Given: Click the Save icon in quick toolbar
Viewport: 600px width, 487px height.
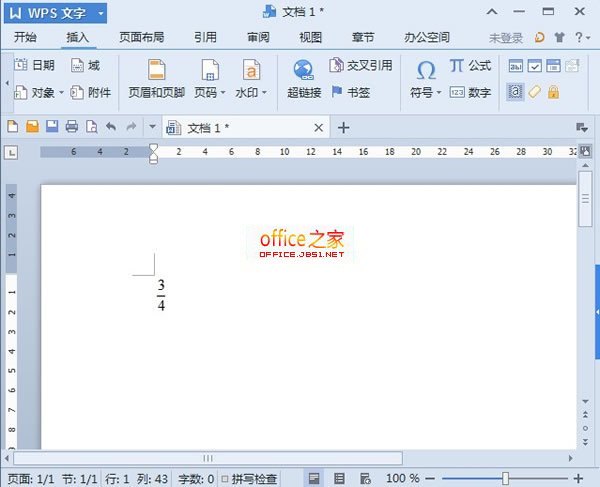Looking at the screenshot, I should point(51,127).
